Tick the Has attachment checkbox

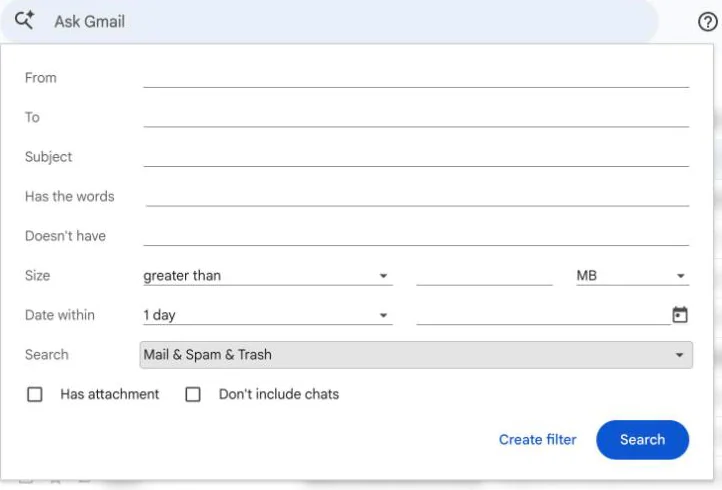[35, 394]
